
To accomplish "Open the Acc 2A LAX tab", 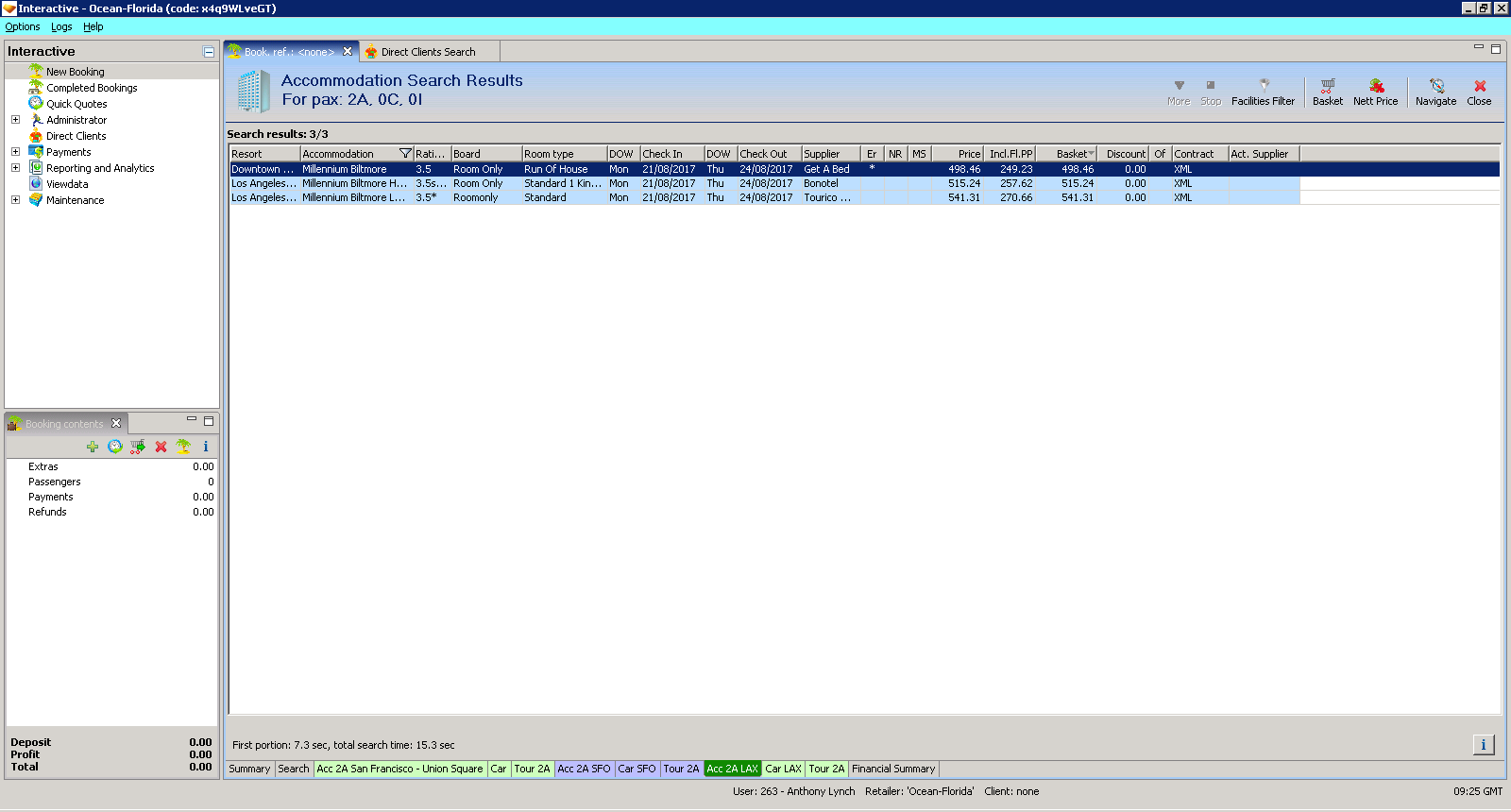I will click(732, 769).
